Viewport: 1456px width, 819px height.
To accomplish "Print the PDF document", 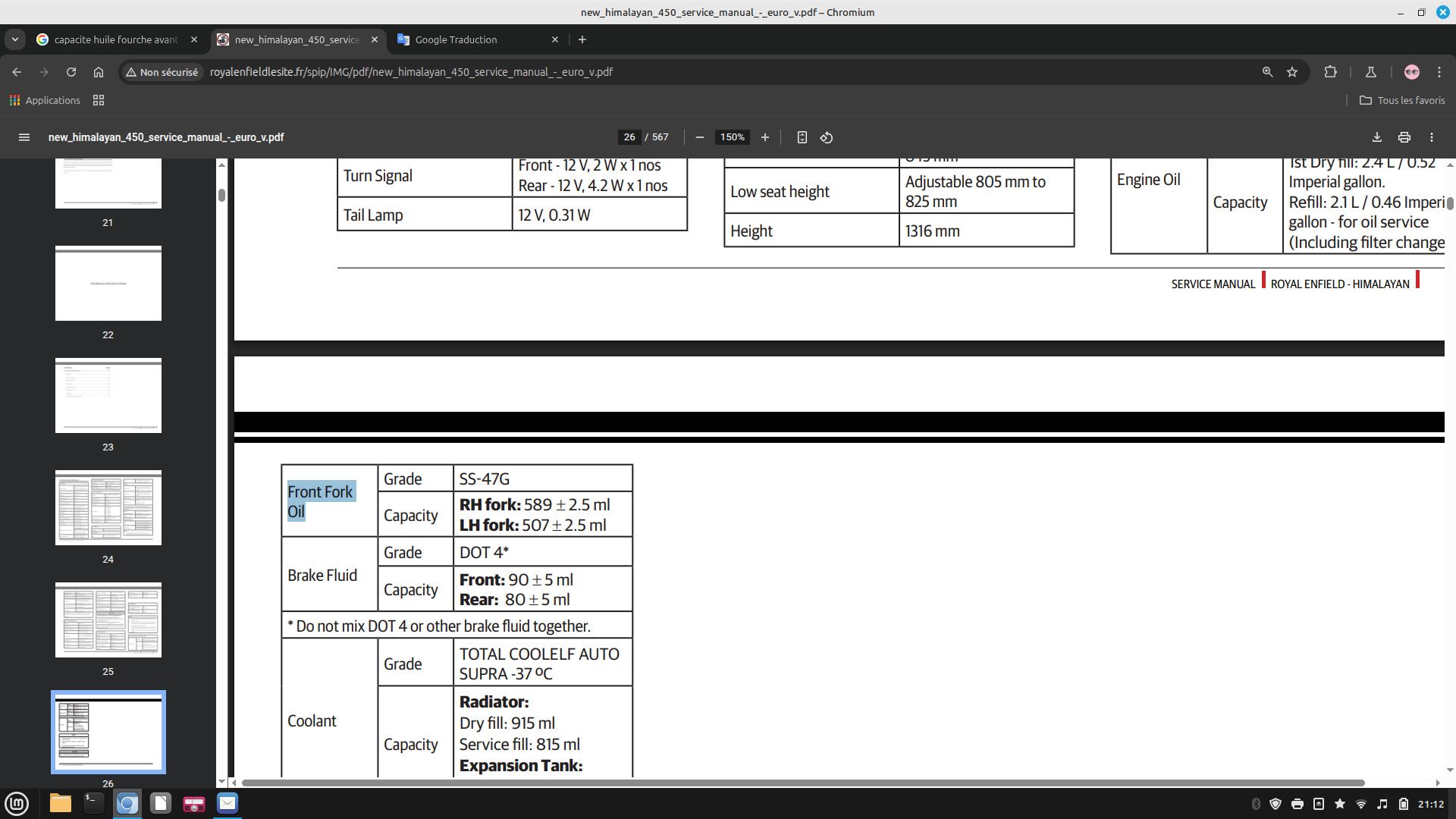I will coord(1404,137).
